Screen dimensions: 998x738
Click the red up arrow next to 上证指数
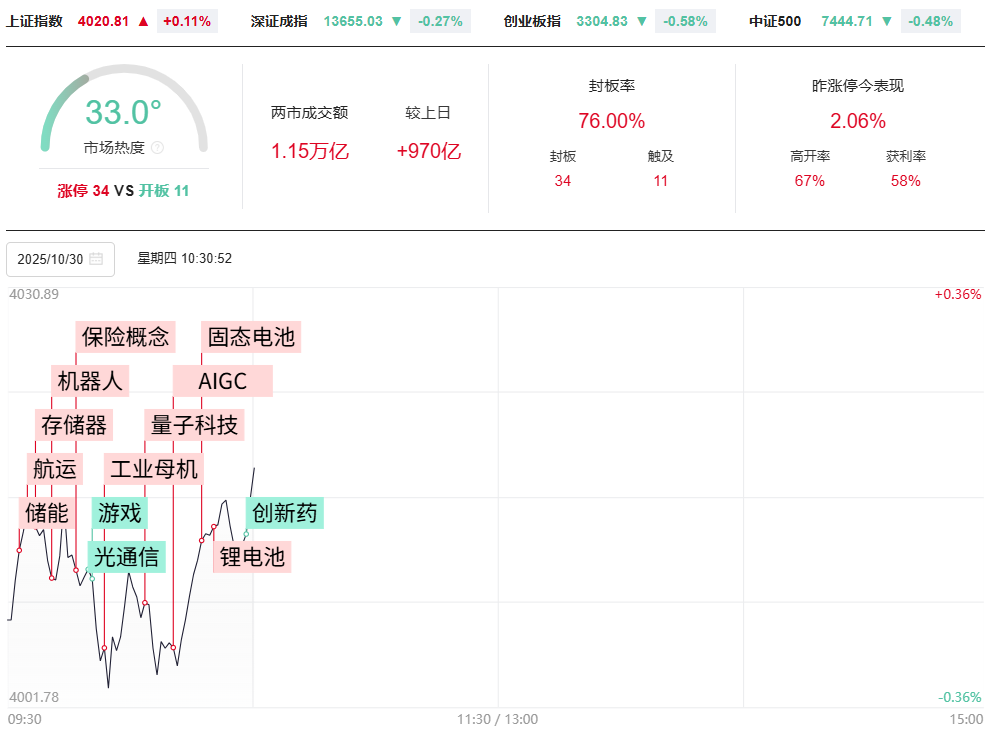[144, 21]
